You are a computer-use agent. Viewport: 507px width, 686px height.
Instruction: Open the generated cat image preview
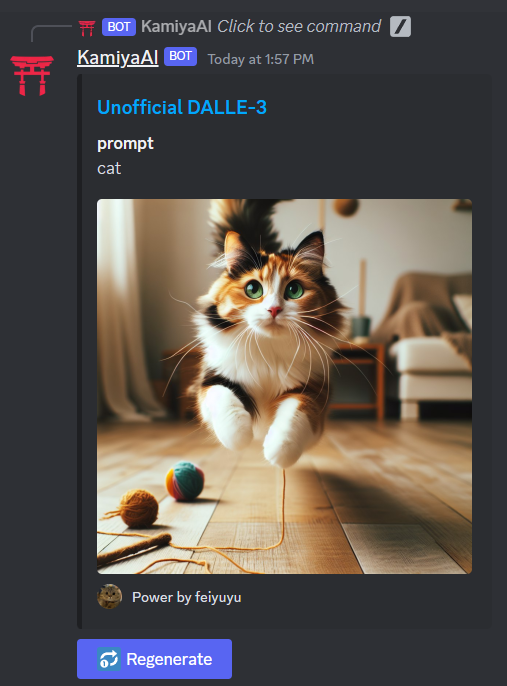click(284, 386)
